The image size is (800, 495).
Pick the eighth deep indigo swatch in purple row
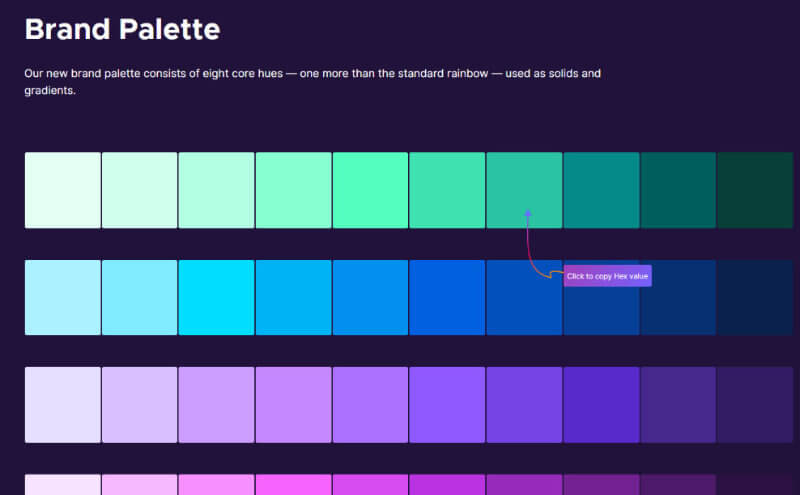[602, 405]
